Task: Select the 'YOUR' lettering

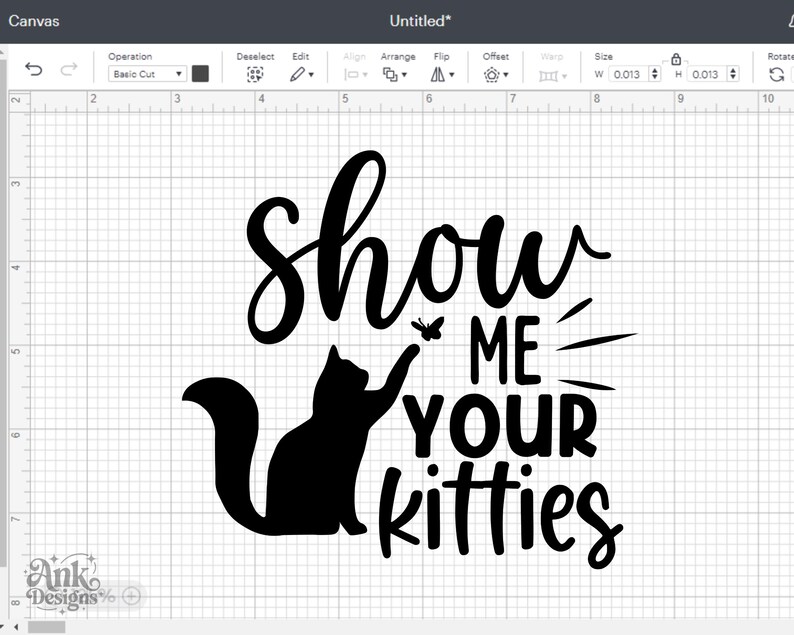Action: pos(501,426)
